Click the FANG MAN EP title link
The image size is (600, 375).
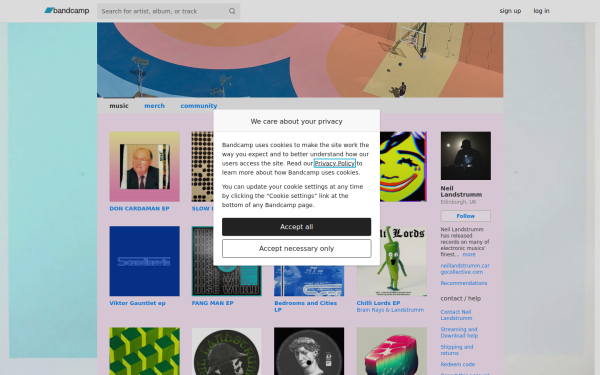(212, 303)
